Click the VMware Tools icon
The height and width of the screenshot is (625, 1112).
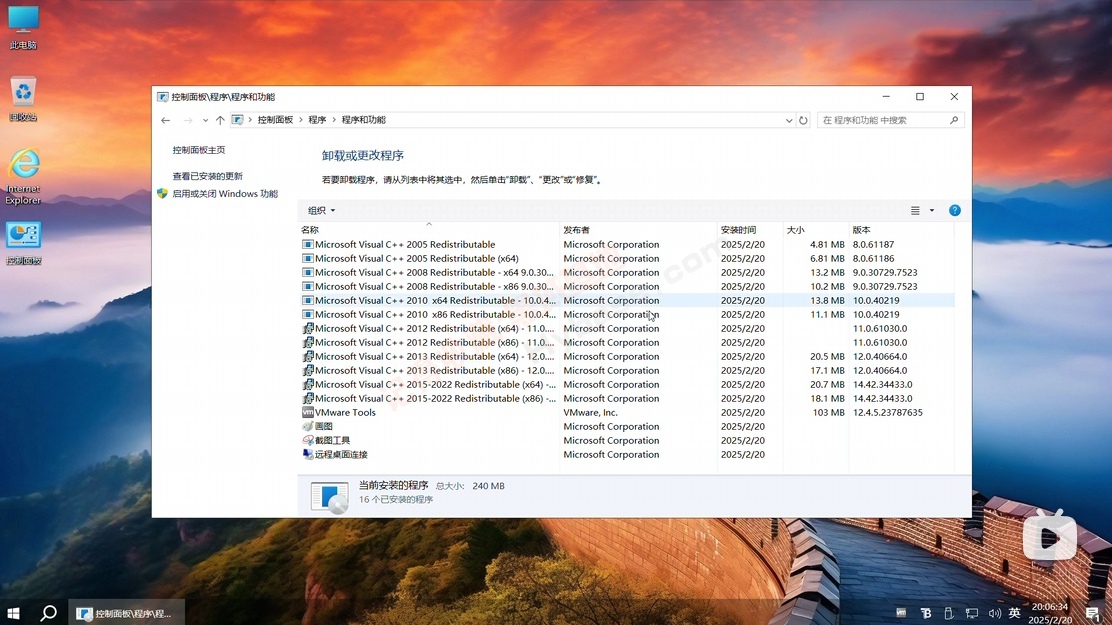(308, 412)
